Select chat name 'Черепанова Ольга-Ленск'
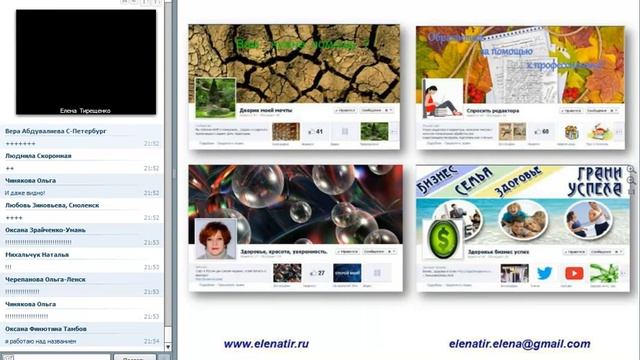640x360 pixels. coord(45,279)
